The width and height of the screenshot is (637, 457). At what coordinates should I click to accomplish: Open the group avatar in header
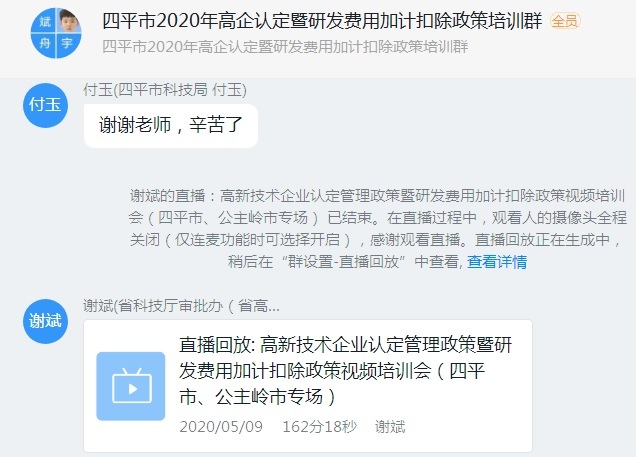point(56,33)
